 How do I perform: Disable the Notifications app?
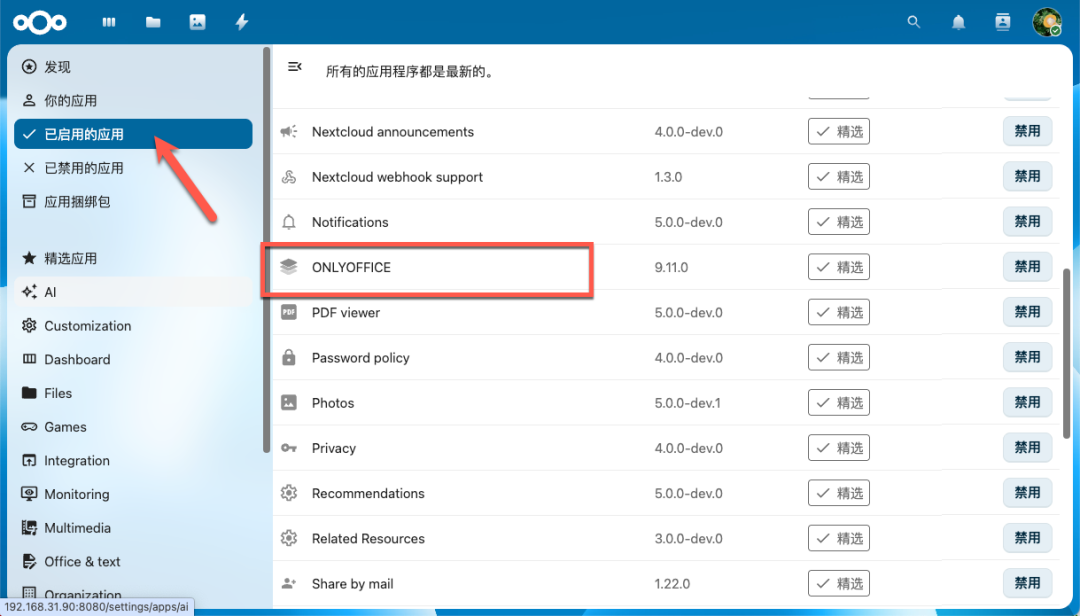coord(1027,221)
